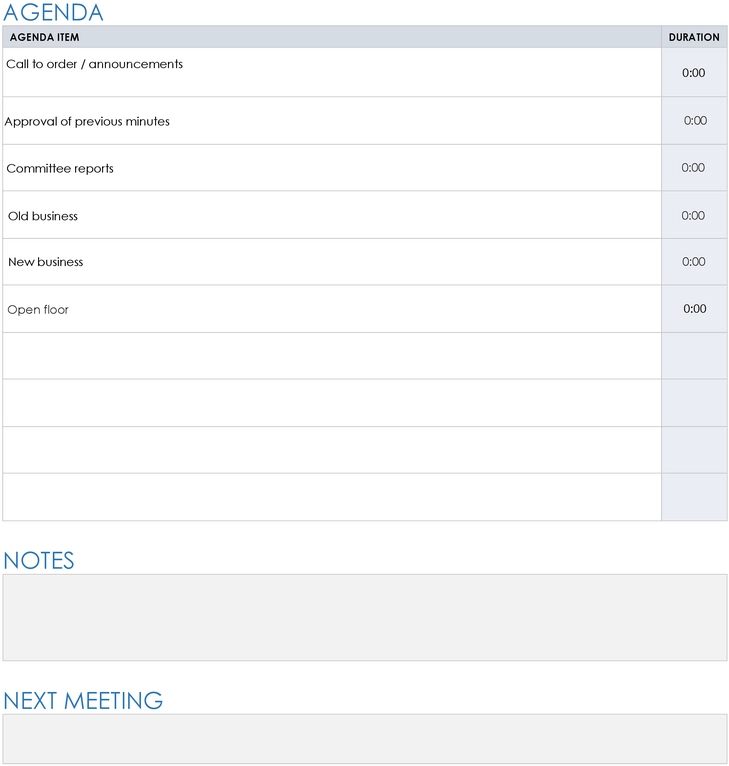Click the 'Old business' agenda cell
Image resolution: width=729 pixels, height=766 pixels.
(x=332, y=215)
